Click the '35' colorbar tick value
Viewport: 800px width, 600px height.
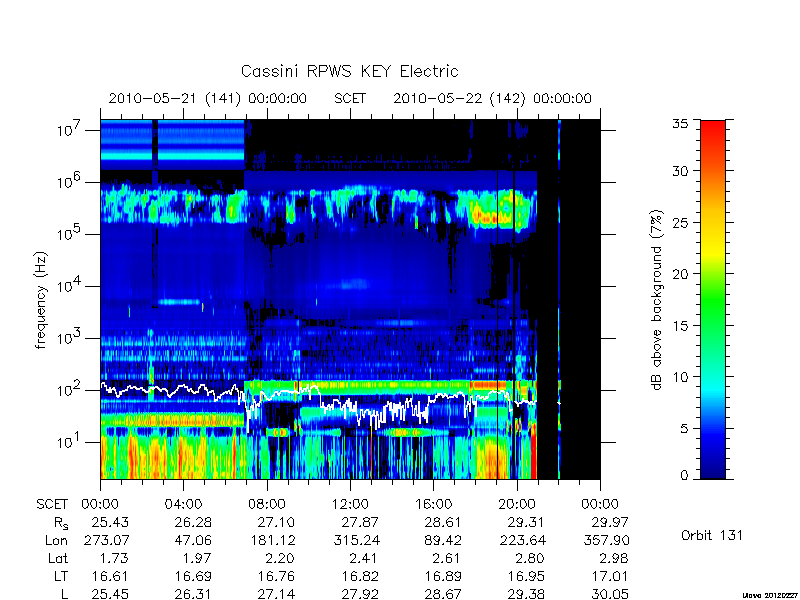[681, 124]
